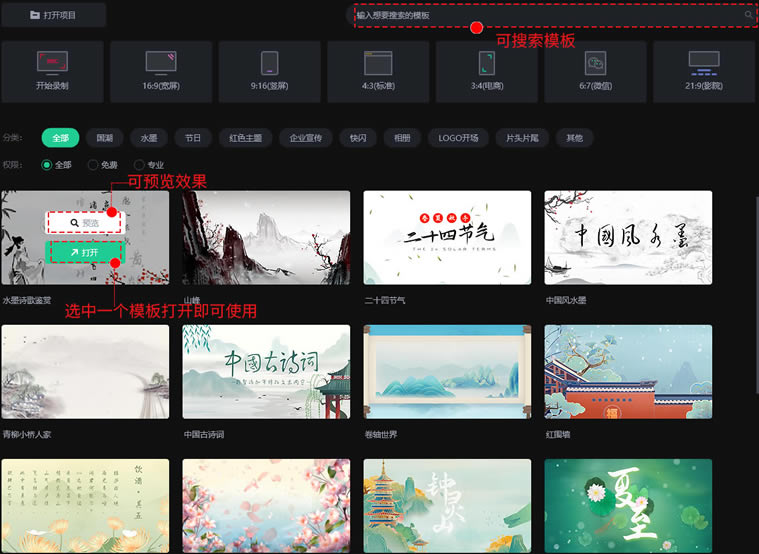Click the 打开项目 button
759x554 pixels.
pos(54,15)
